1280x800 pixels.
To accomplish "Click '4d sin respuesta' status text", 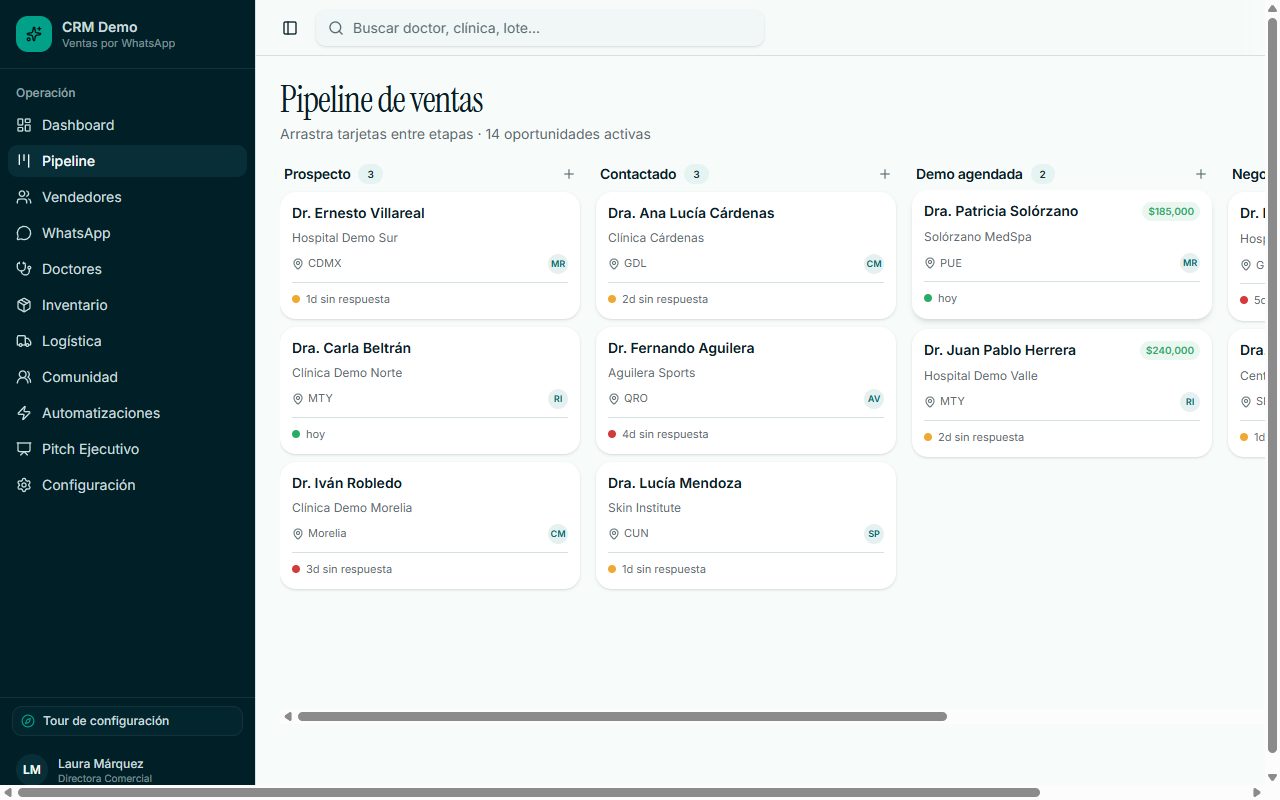I will [664, 434].
